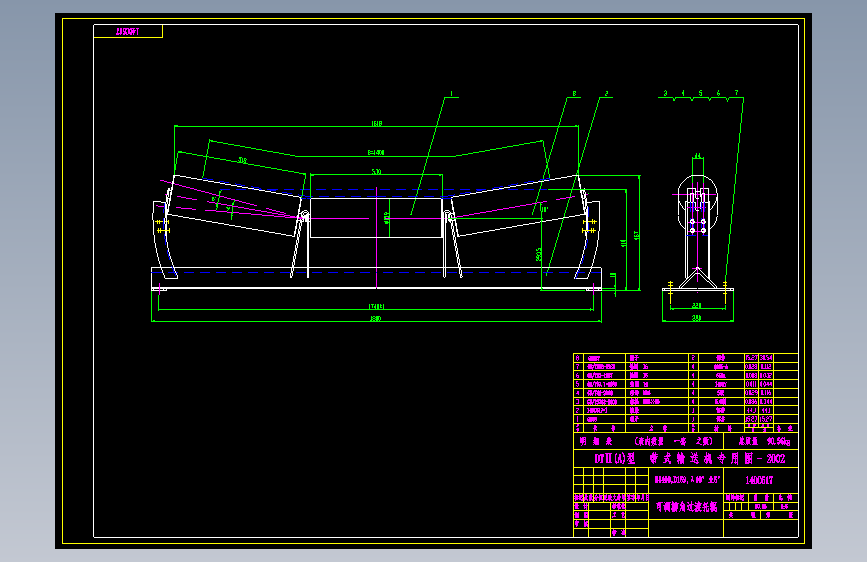
Task: Click callout number 5 in side view group
Action: [x=701, y=93]
